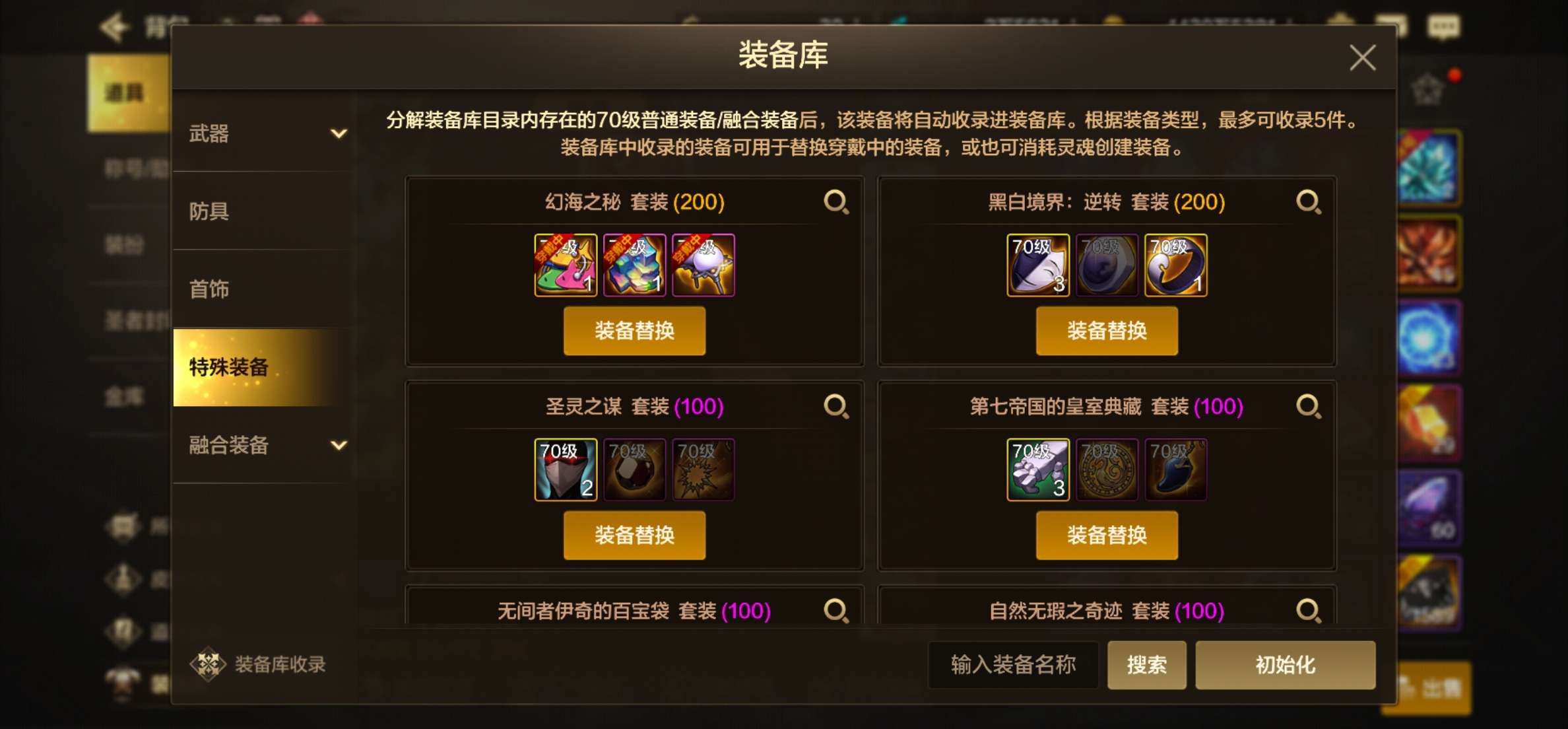Image resolution: width=1568 pixels, height=729 pixels.
Task: Inspect 第七帝国的皇室典藏 set via magnifier
Action: [x=1309, y=407]
